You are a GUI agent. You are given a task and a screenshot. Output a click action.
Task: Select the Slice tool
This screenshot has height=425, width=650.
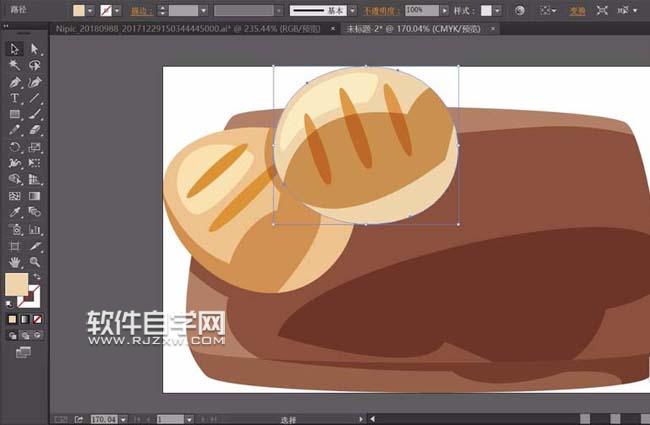[34, 246]
